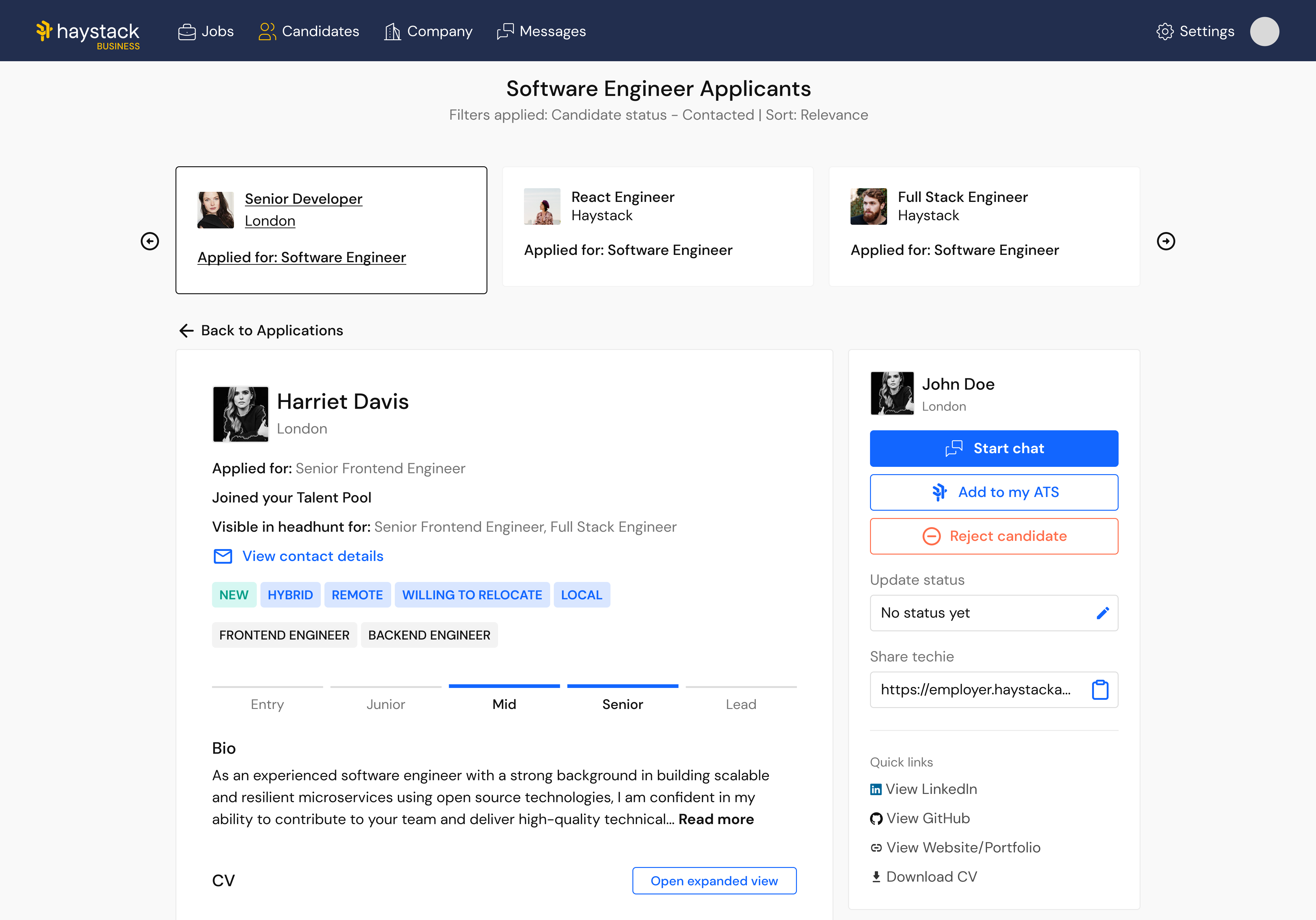Open Settings in the header
The height and width of the screenshot is (920, 1316).
1195,31
